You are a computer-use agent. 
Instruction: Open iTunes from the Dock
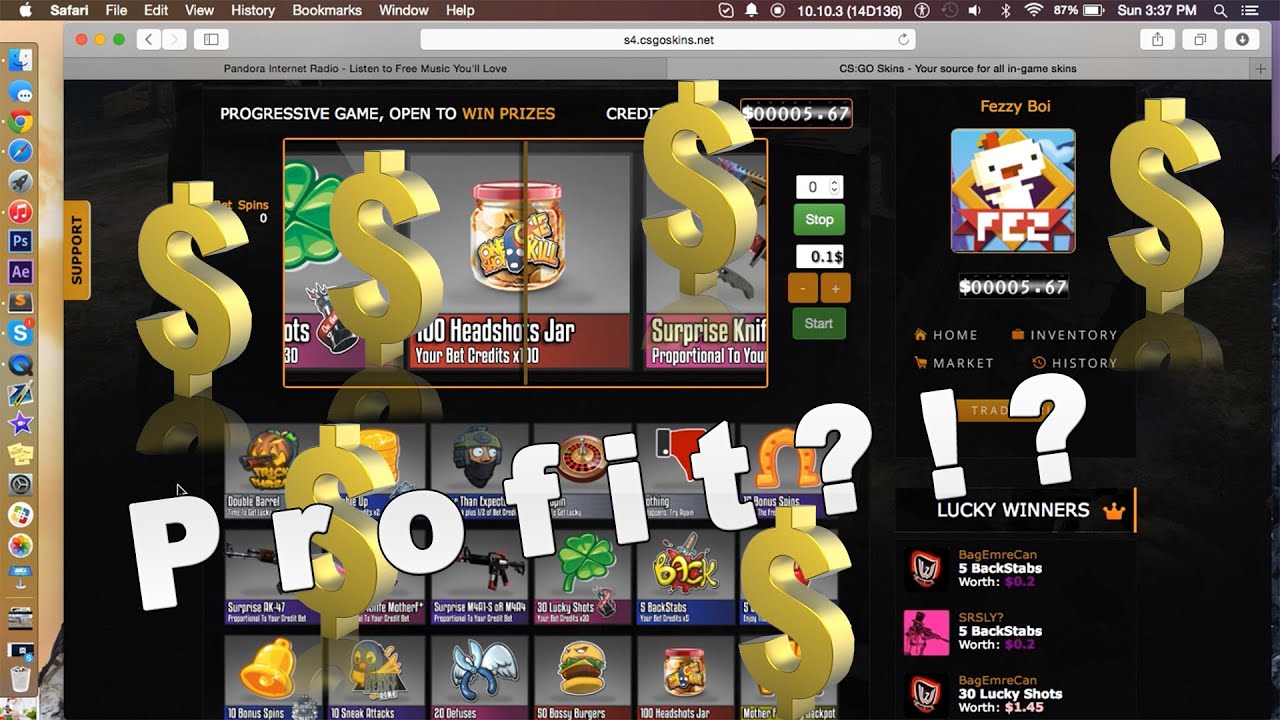(x=20, y=212)
